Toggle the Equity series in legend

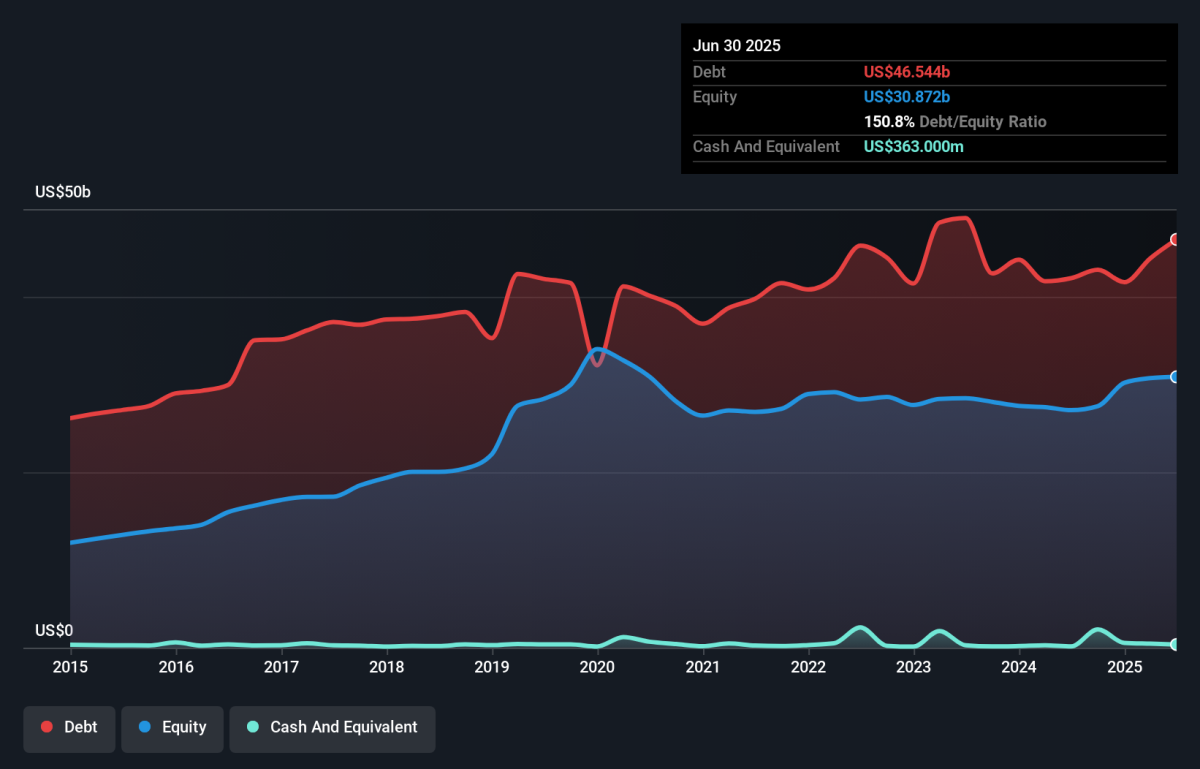pyautogui.click(x=171, y=727)
